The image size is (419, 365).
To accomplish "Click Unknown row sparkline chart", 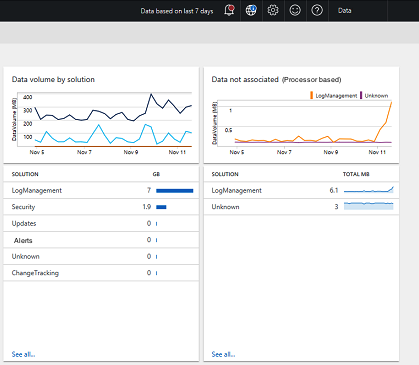I will pyautogui.click(x=369, y=206).
